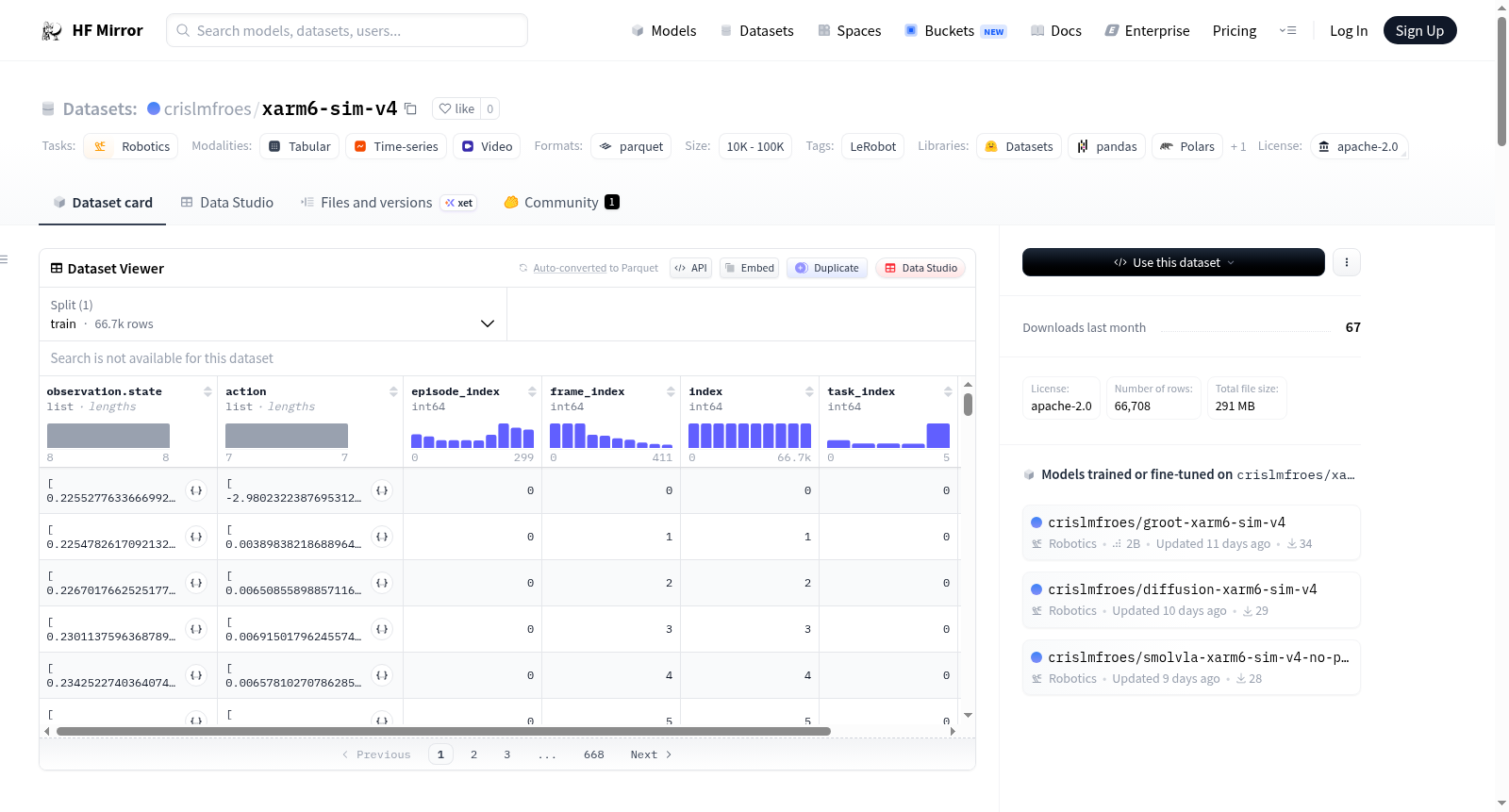Select the Time-series modality tag

(396, 146)
